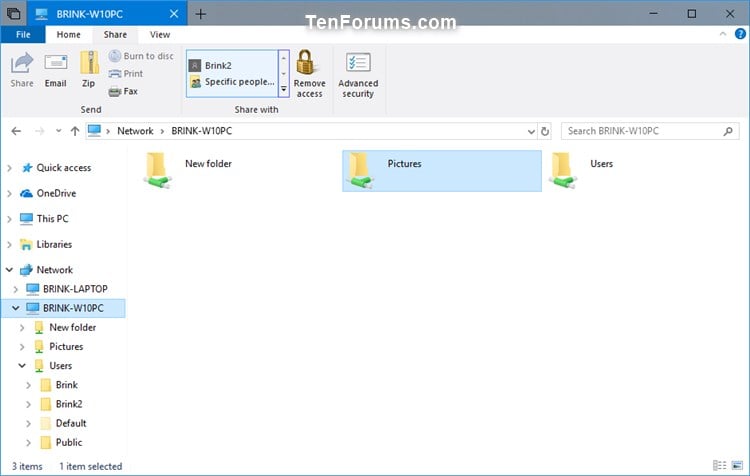Viewport: 750px width, 476px height.
Task: Open the Help question mark icon
Action: (x=740, y=34)
